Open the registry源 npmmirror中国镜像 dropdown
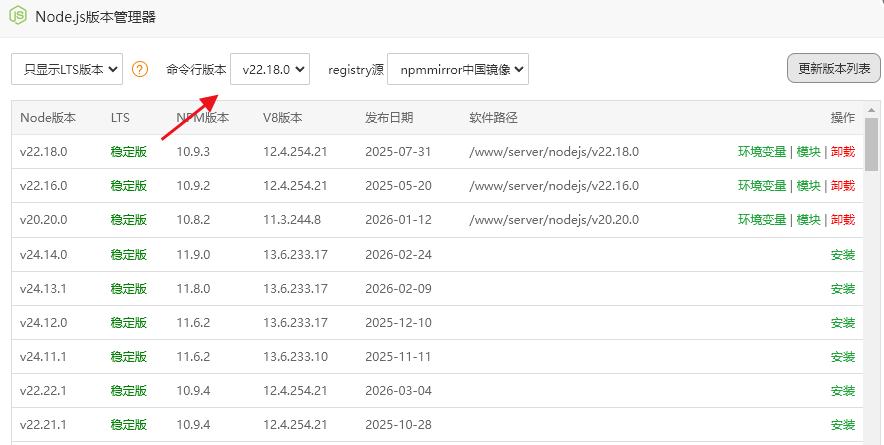 coord(457,69)
